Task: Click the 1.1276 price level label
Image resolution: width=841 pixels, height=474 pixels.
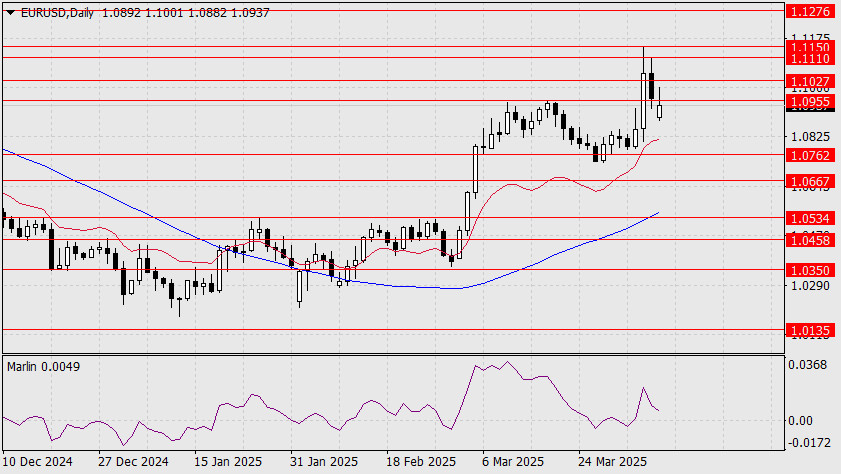Action: coord(810,11)
